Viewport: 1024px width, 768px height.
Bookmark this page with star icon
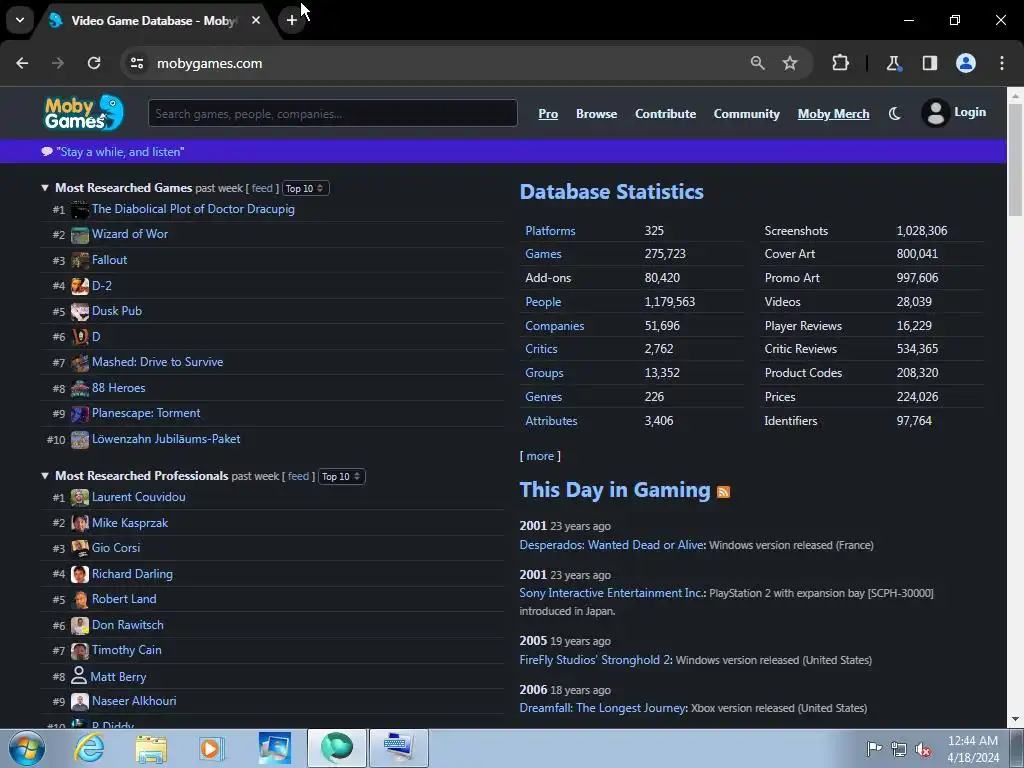point(790,63)
